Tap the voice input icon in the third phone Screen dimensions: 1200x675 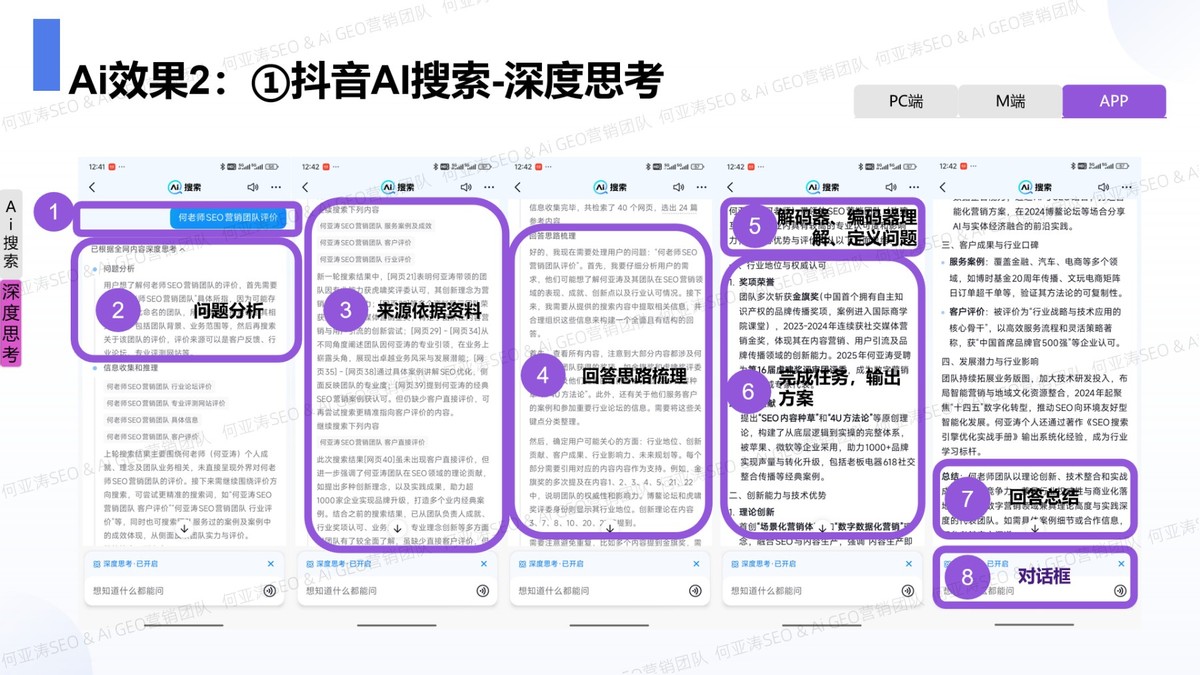[x=696, y=591]
